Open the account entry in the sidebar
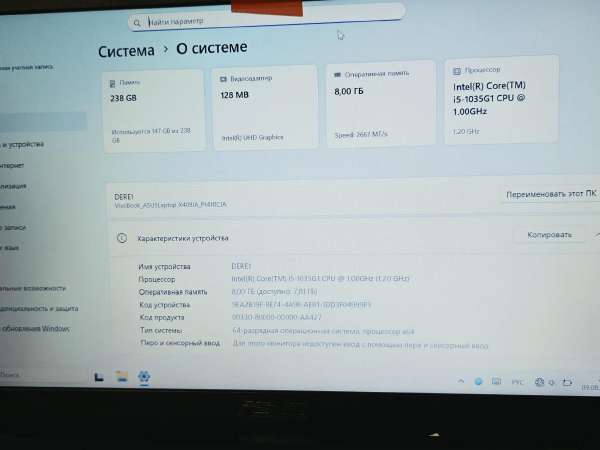This screenshot has width=600, height=450. point(27,67)
